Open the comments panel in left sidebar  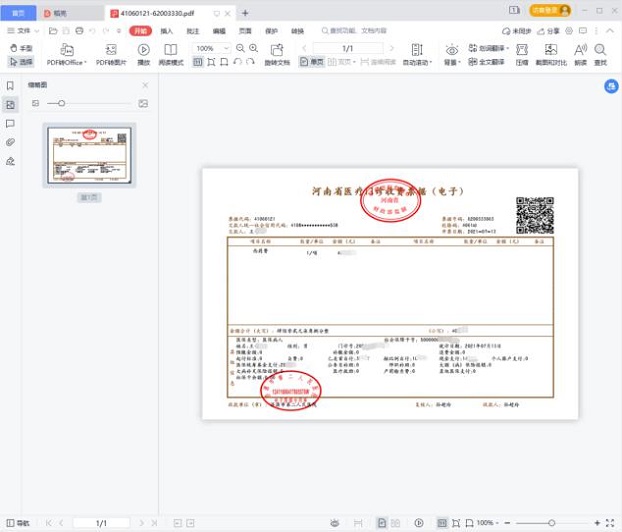click(x=10, y=123)
